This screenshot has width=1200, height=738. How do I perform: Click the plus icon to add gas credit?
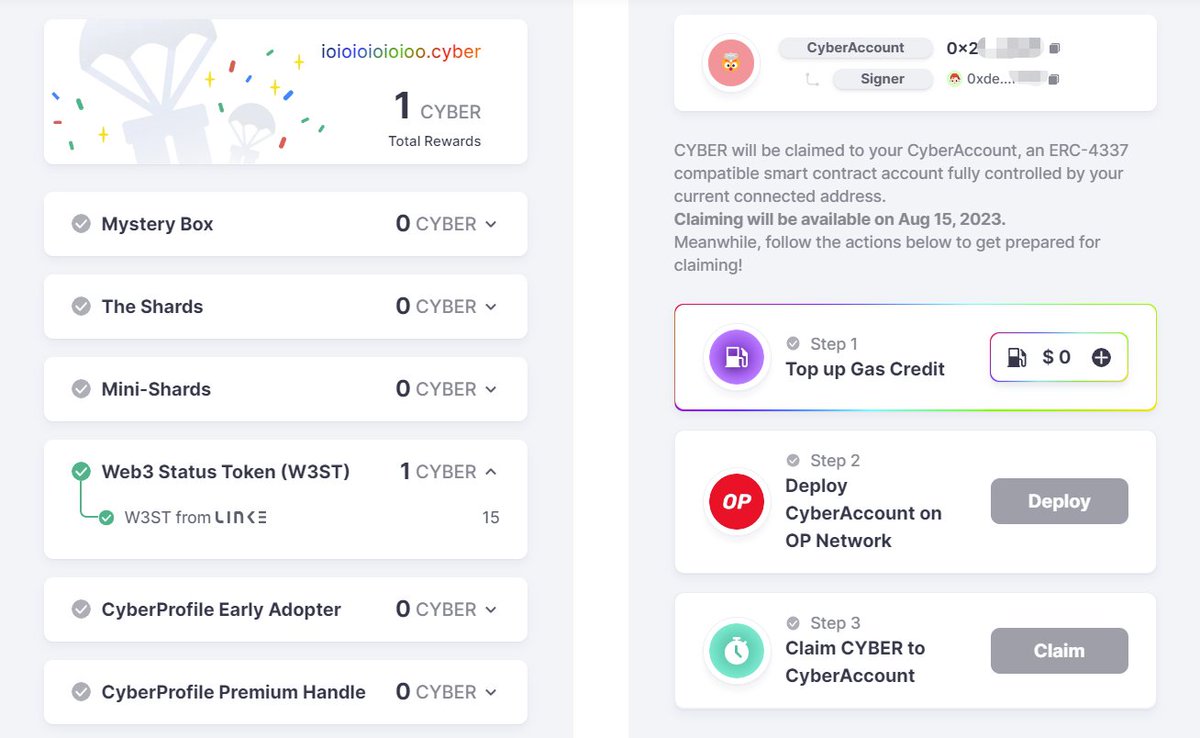click(1101, 357)
